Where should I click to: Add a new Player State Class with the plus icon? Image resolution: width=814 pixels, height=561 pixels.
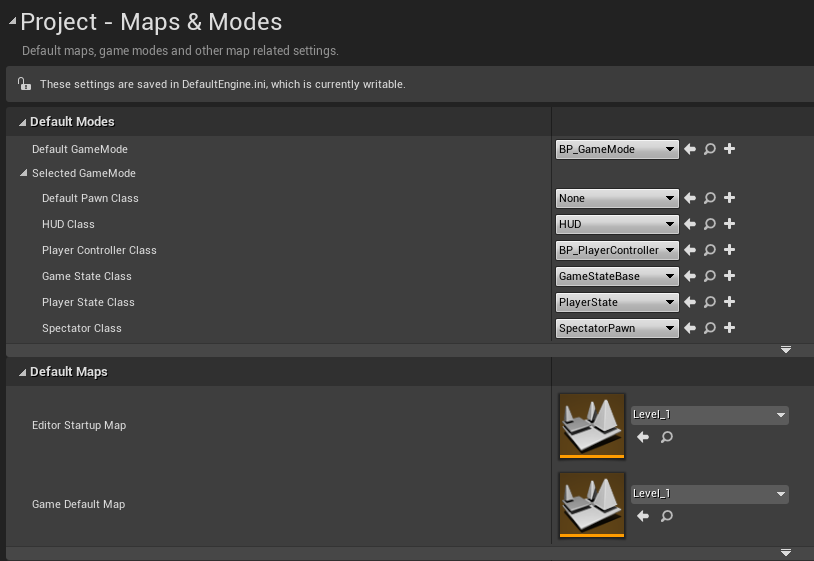pyautogui.click(x=729, y=302)
